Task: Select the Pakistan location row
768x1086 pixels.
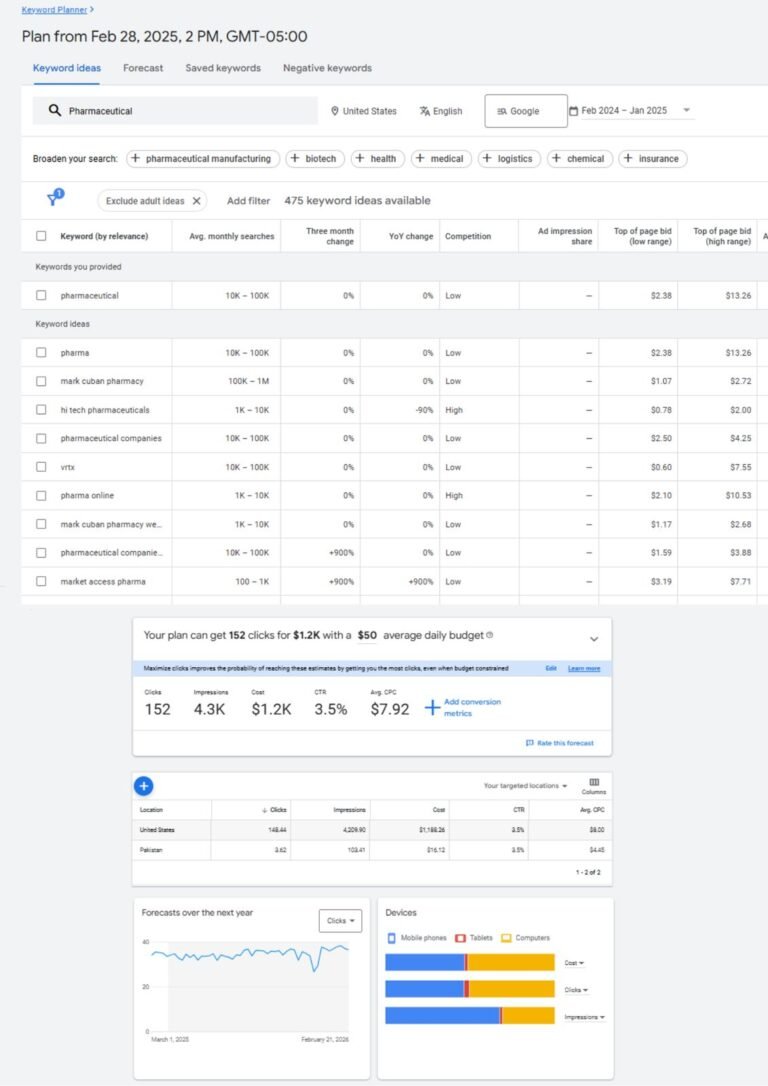Action: pos(372,850)
